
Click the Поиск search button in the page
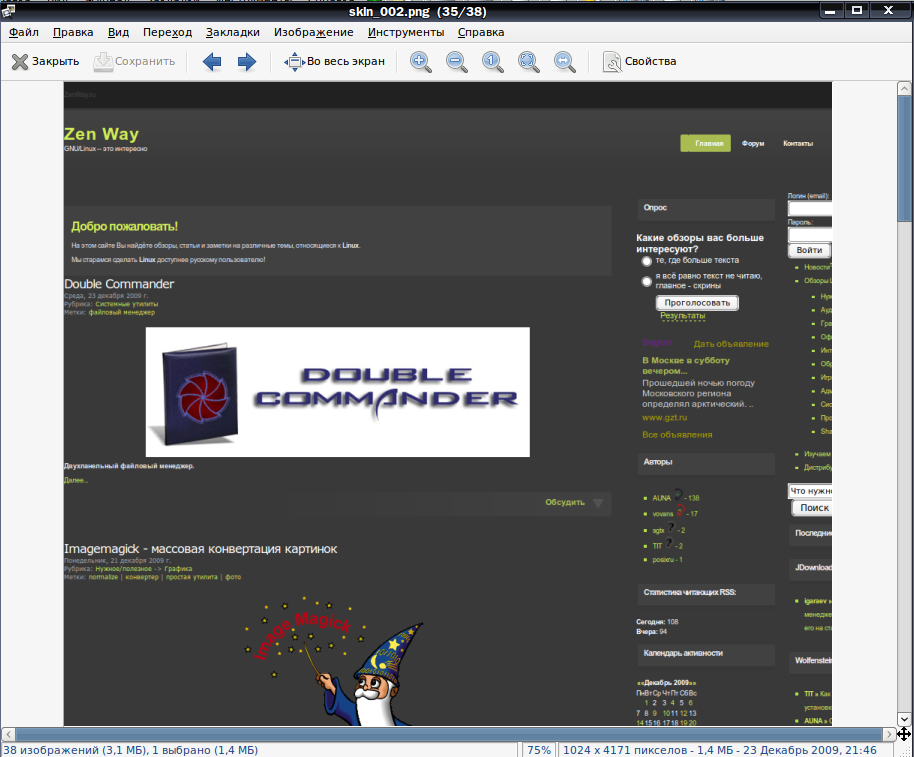(811, 508)
